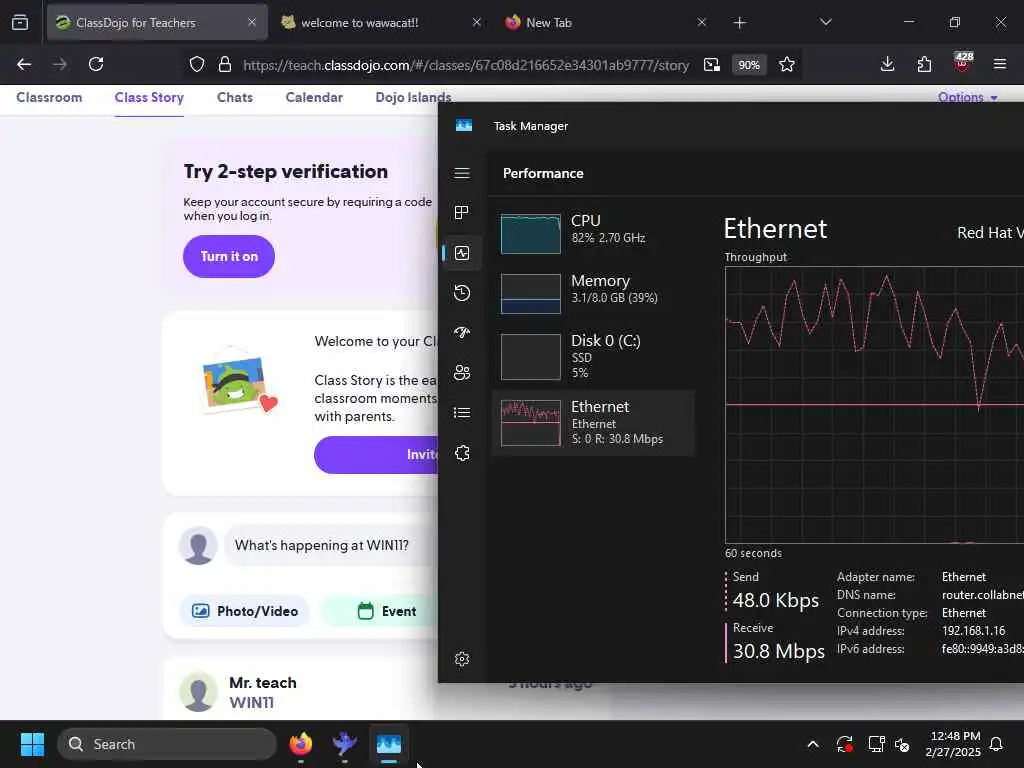Image resolution: width=1024 pixels, height=768 pixels.
Task: Open Firefox application menu
Action: tap(1000, 64)
